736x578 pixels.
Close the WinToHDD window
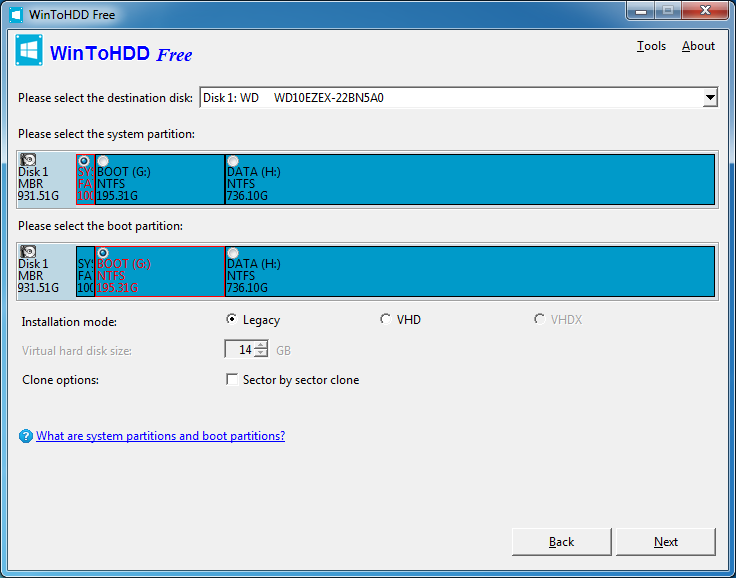click(705, 11)
